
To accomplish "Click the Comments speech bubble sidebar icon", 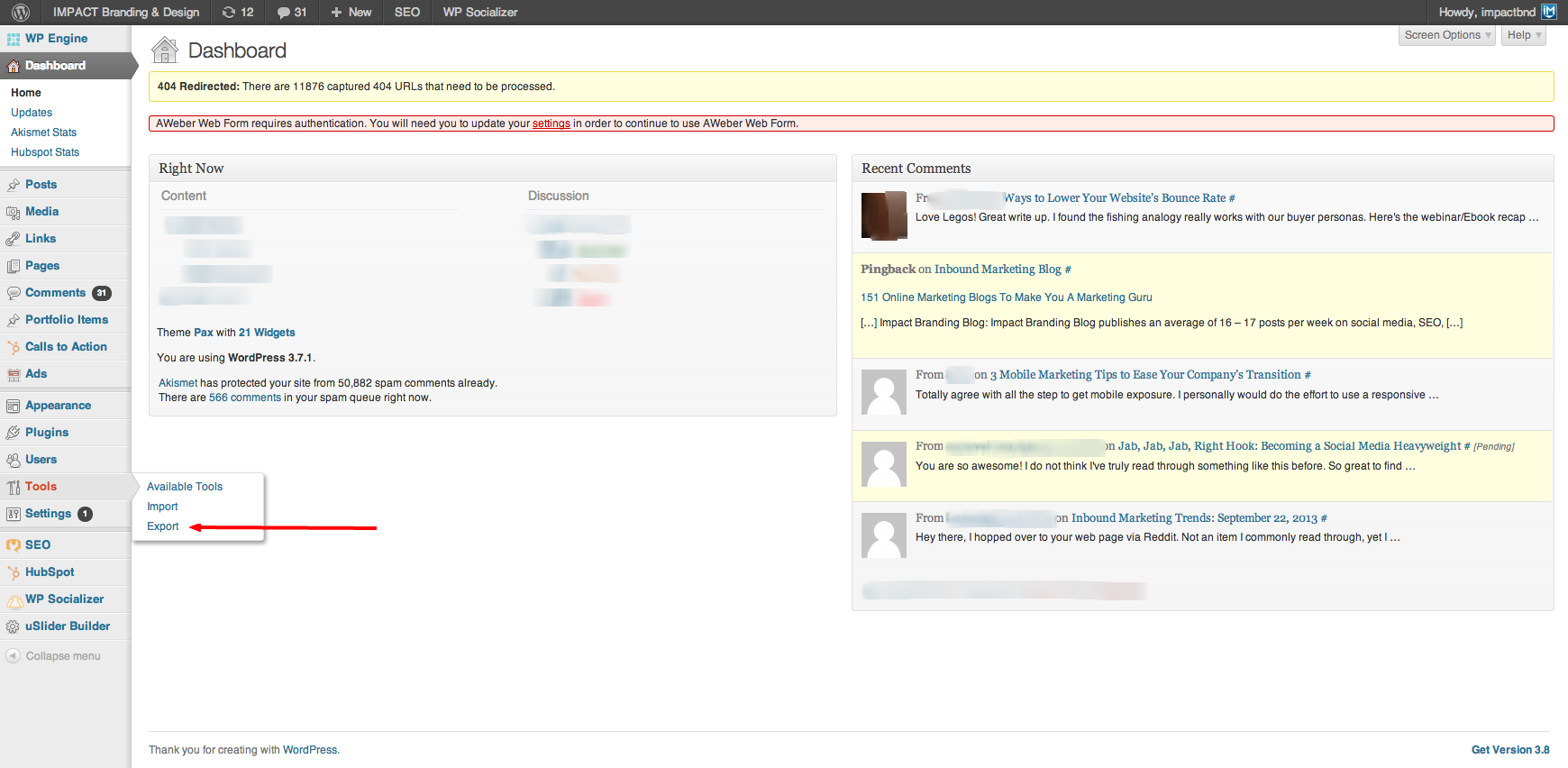I will (14, 293).
